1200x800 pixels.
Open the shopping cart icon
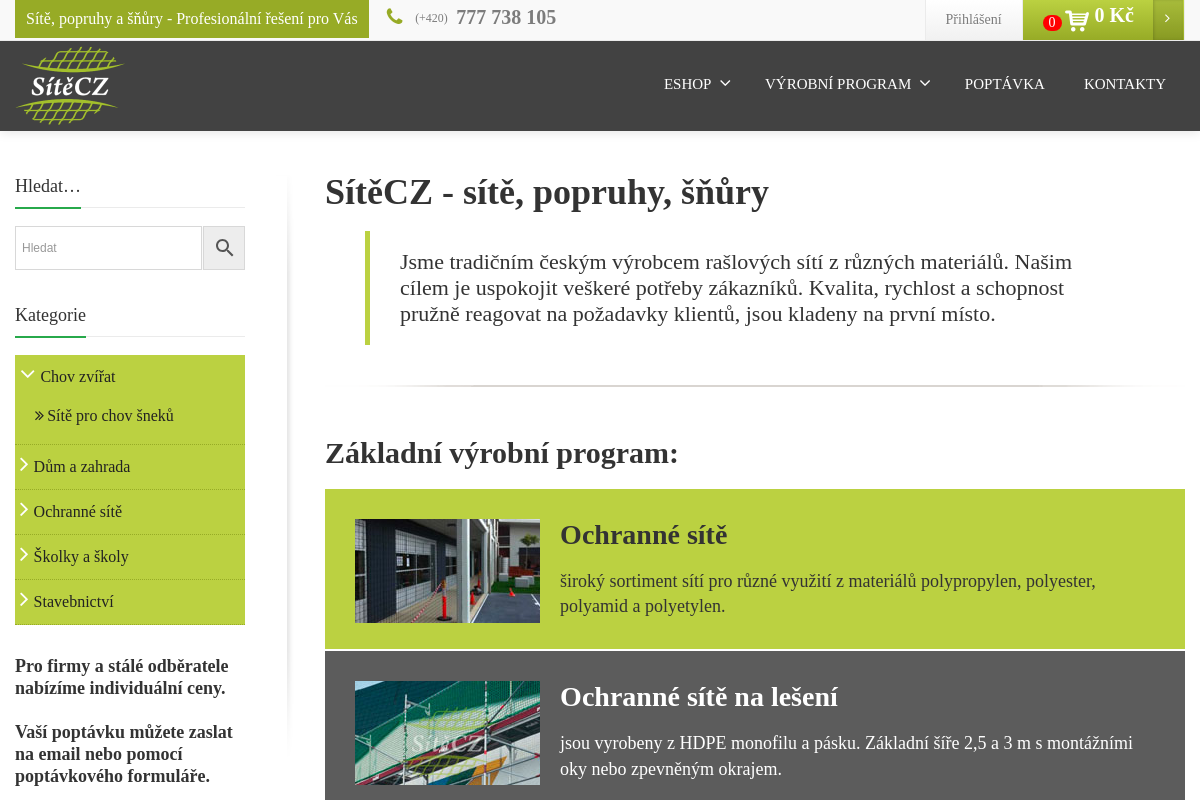click(1077, 20)
